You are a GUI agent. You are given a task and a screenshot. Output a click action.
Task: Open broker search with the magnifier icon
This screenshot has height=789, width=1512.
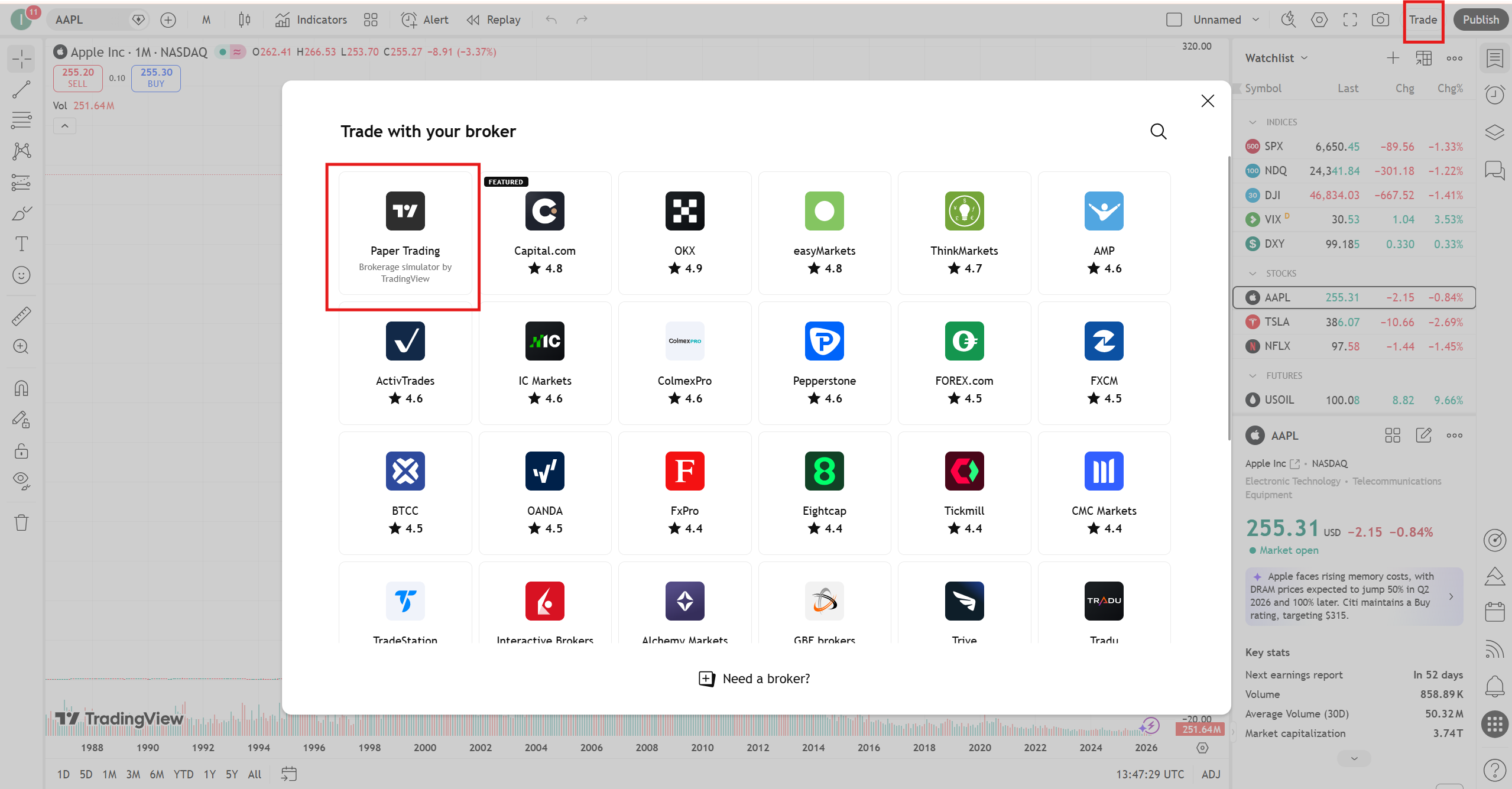click(1158, 131)
